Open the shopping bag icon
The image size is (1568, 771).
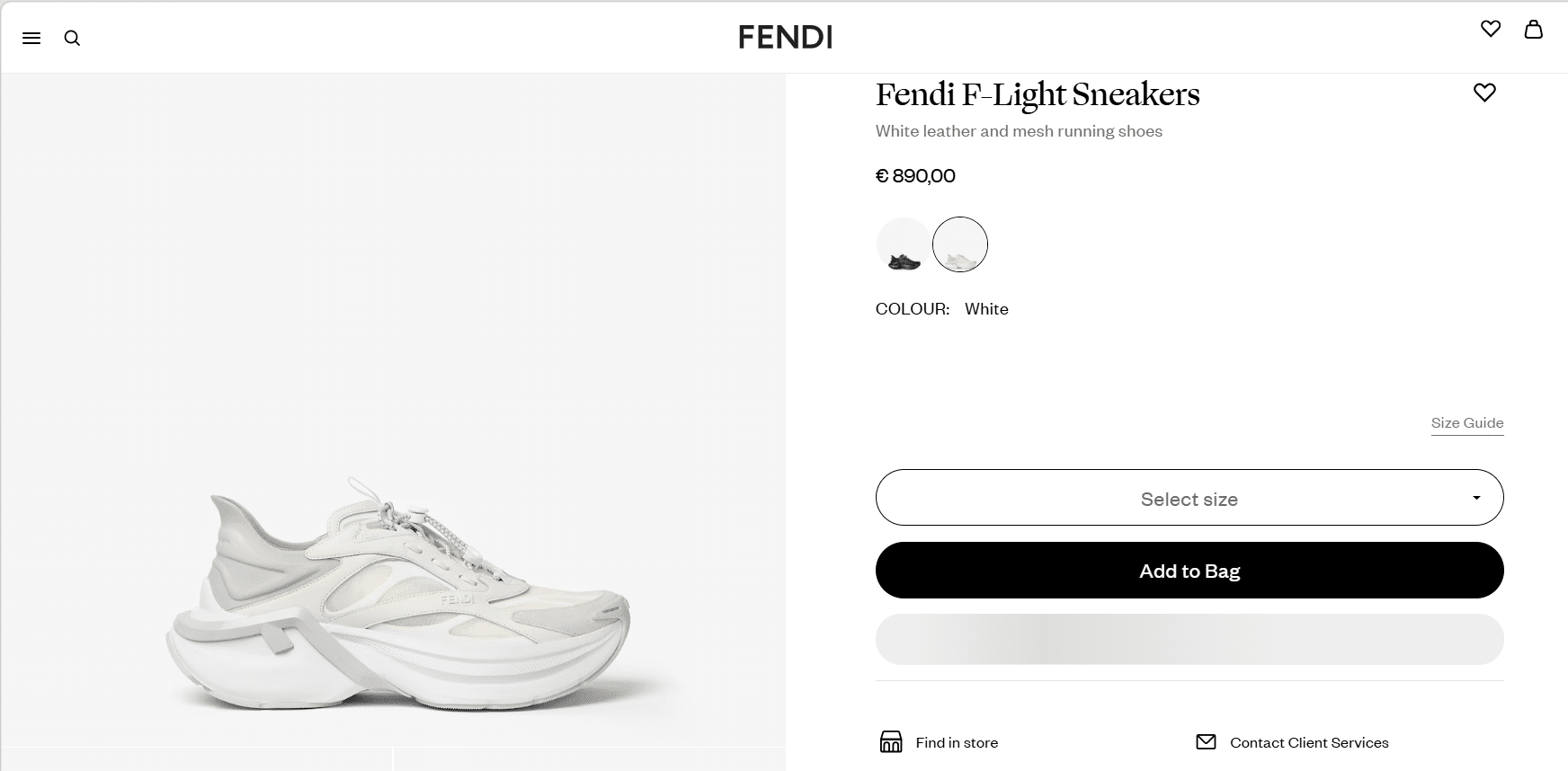pos(1534,29)
